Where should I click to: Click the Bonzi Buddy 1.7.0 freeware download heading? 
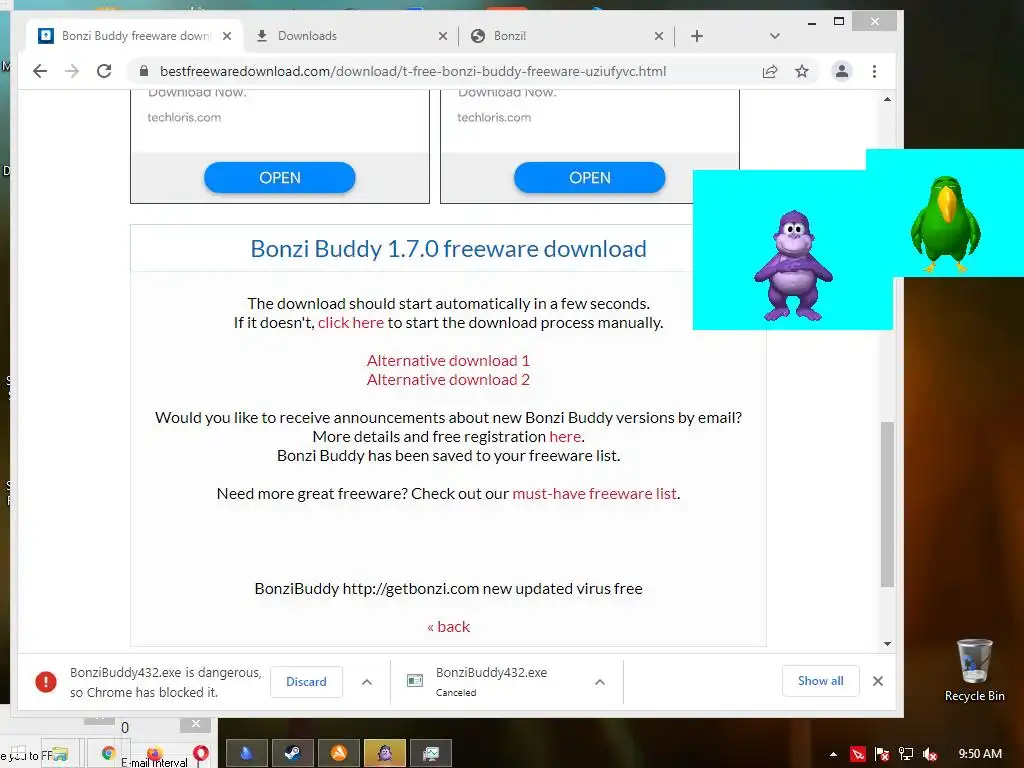pyautogui.click(x=449, y=248)
